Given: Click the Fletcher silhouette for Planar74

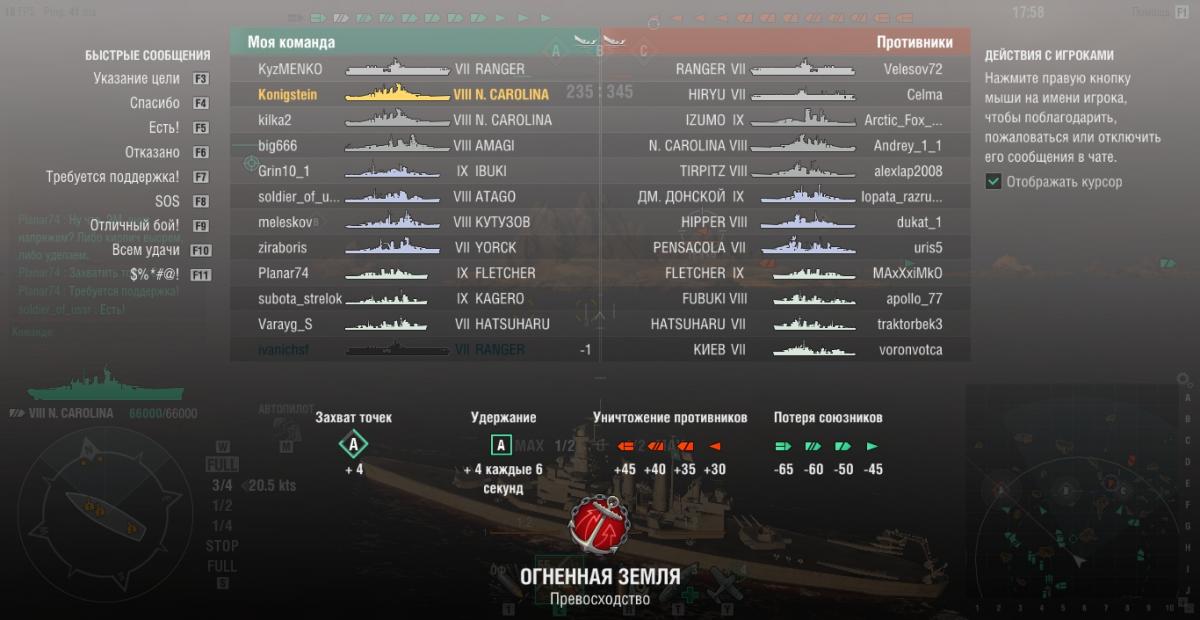Looking at the screenshot, I should point(394,273).
